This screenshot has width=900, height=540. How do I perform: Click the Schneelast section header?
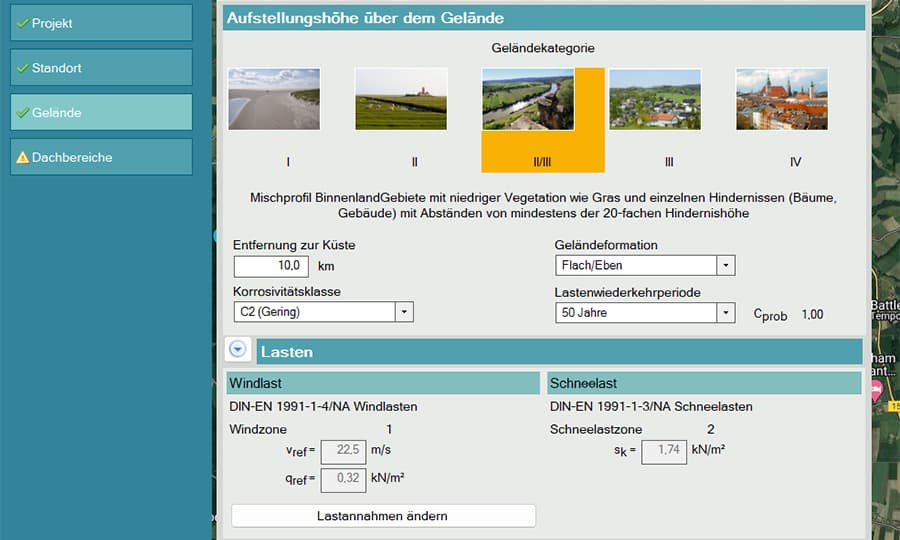point(704,383)
